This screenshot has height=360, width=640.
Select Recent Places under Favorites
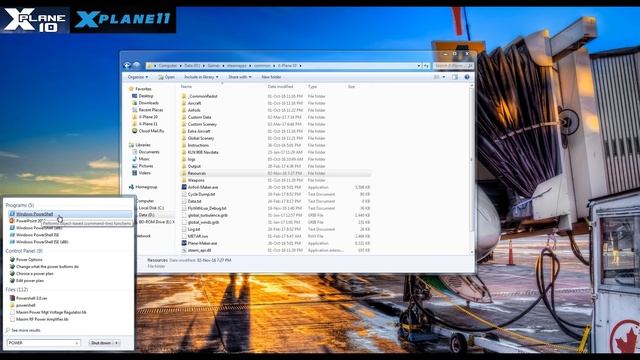147,110
